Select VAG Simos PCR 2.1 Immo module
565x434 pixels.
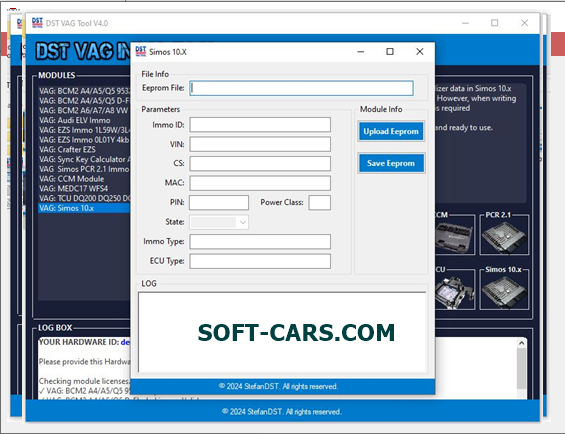[84, 169]
